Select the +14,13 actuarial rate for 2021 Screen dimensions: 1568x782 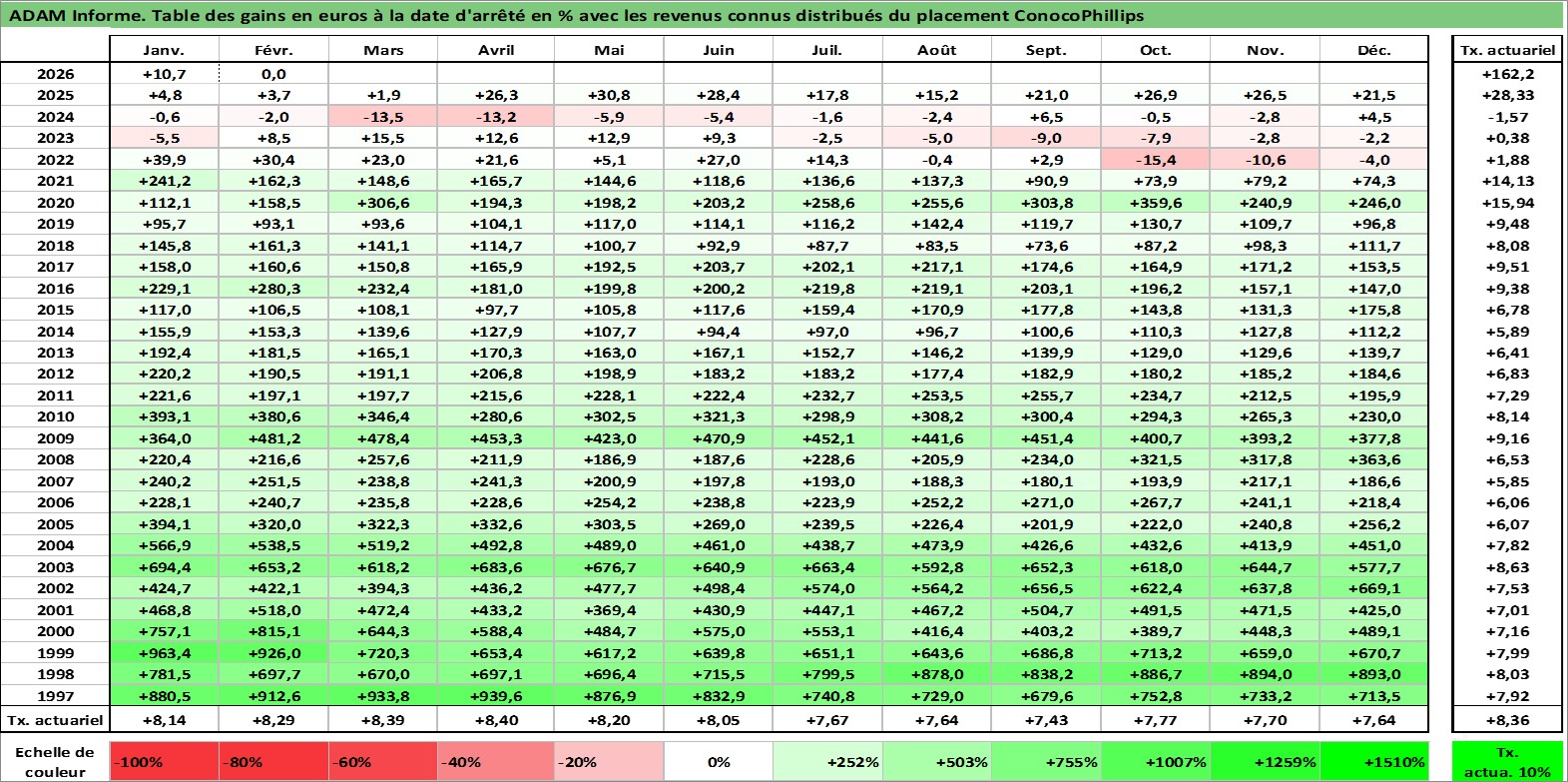(x=1507, y=181)
